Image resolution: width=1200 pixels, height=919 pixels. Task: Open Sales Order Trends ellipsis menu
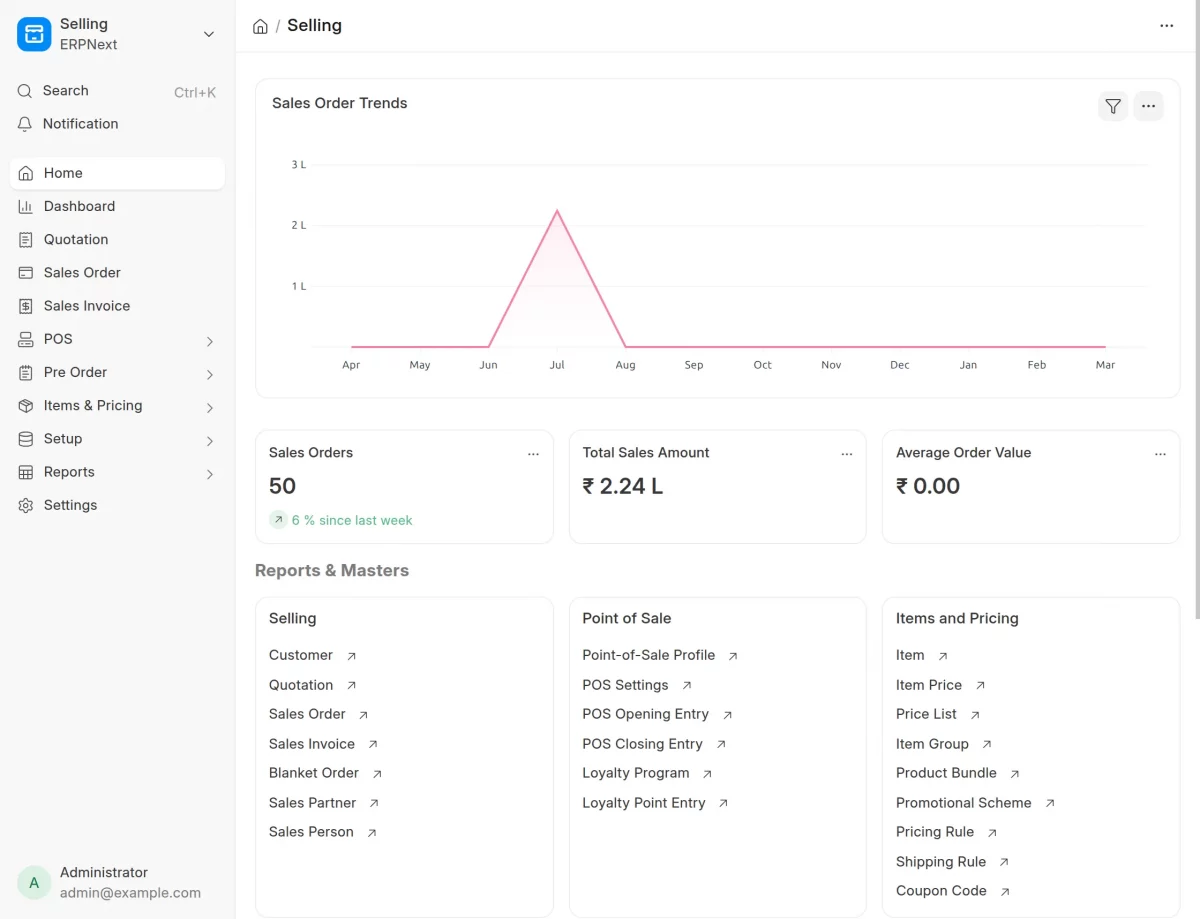(1148, 106)
